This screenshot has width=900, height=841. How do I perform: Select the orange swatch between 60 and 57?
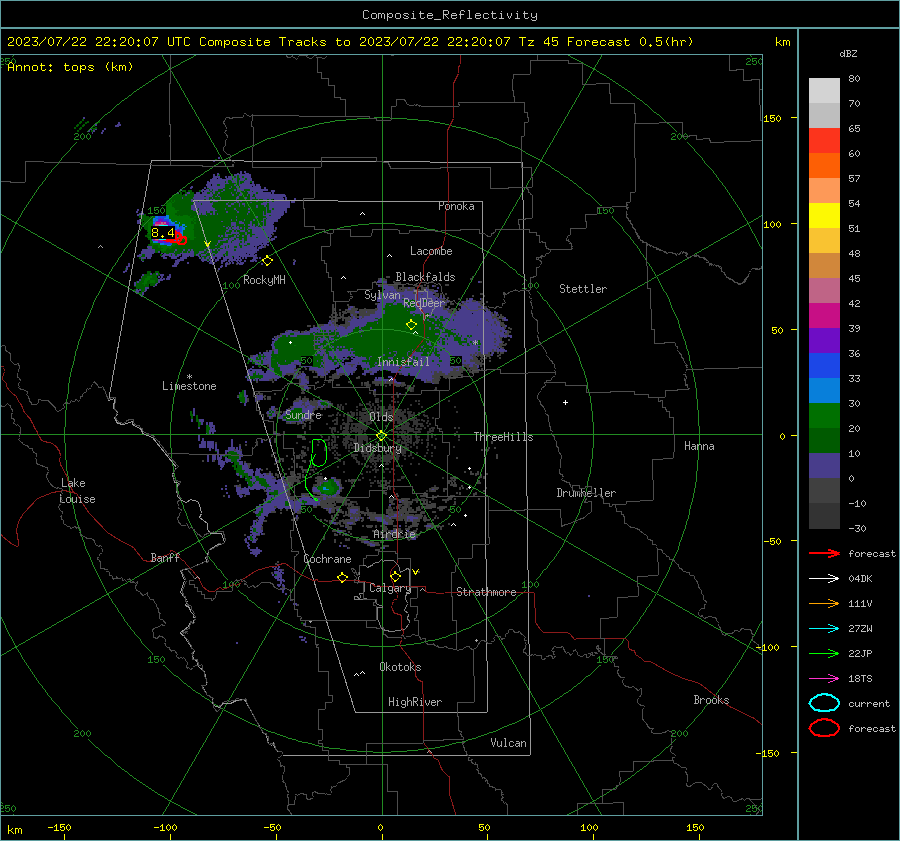pyautogui.click(x=824, y=166)
